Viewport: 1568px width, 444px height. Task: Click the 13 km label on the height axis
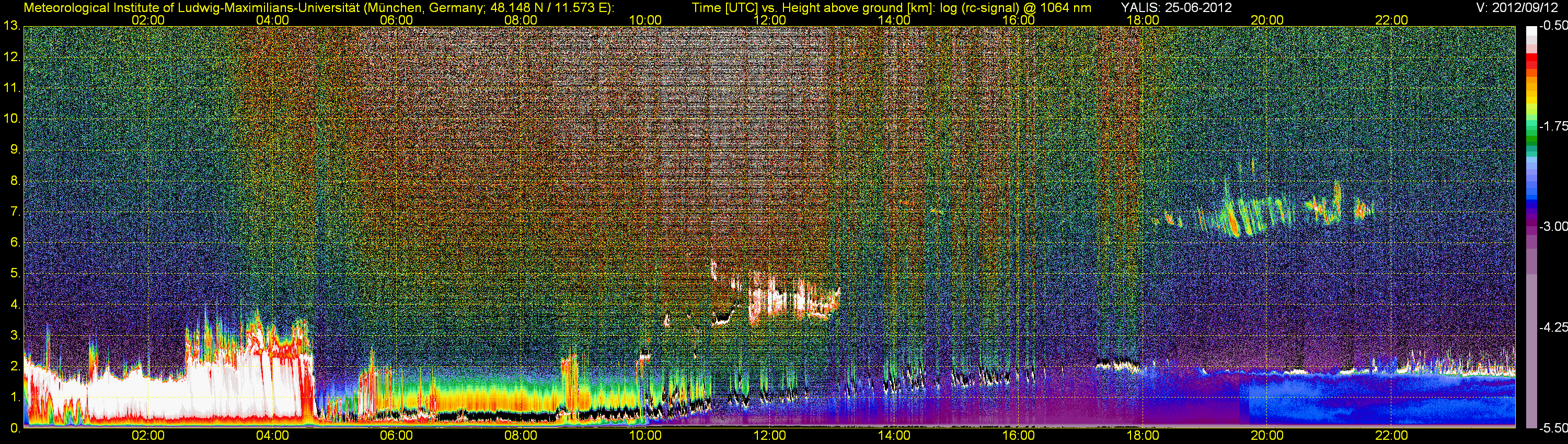coord(11,26)
